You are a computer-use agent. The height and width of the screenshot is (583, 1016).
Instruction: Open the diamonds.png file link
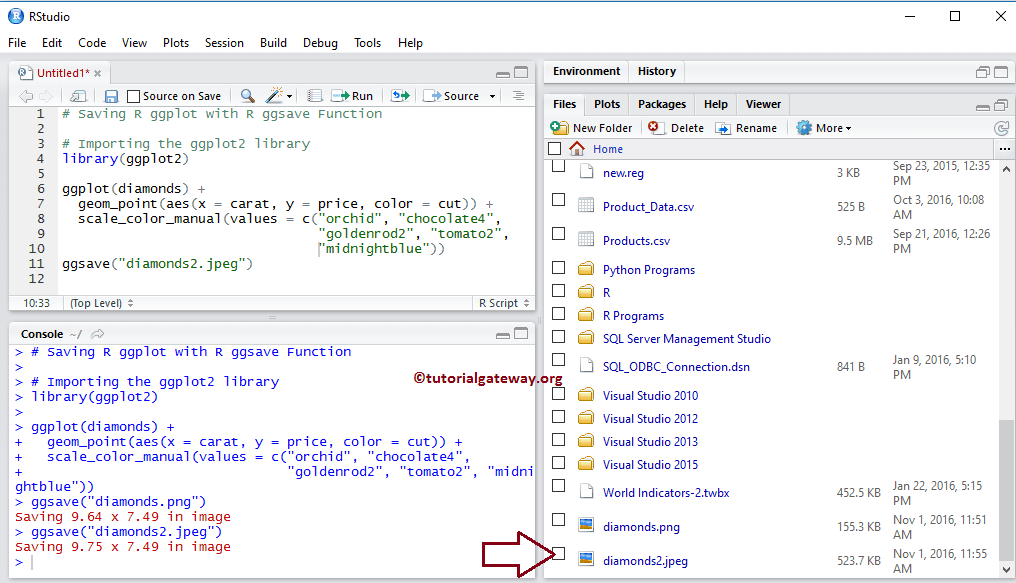pos(641,527)
